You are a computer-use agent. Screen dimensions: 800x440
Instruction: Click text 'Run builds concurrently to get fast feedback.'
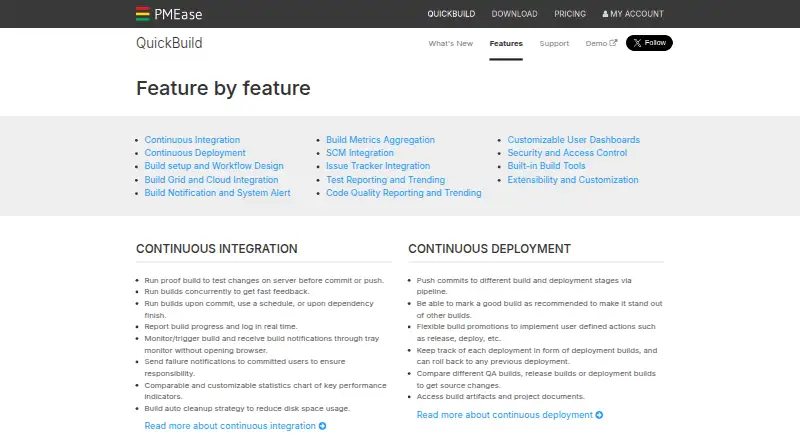pos(227,291)
